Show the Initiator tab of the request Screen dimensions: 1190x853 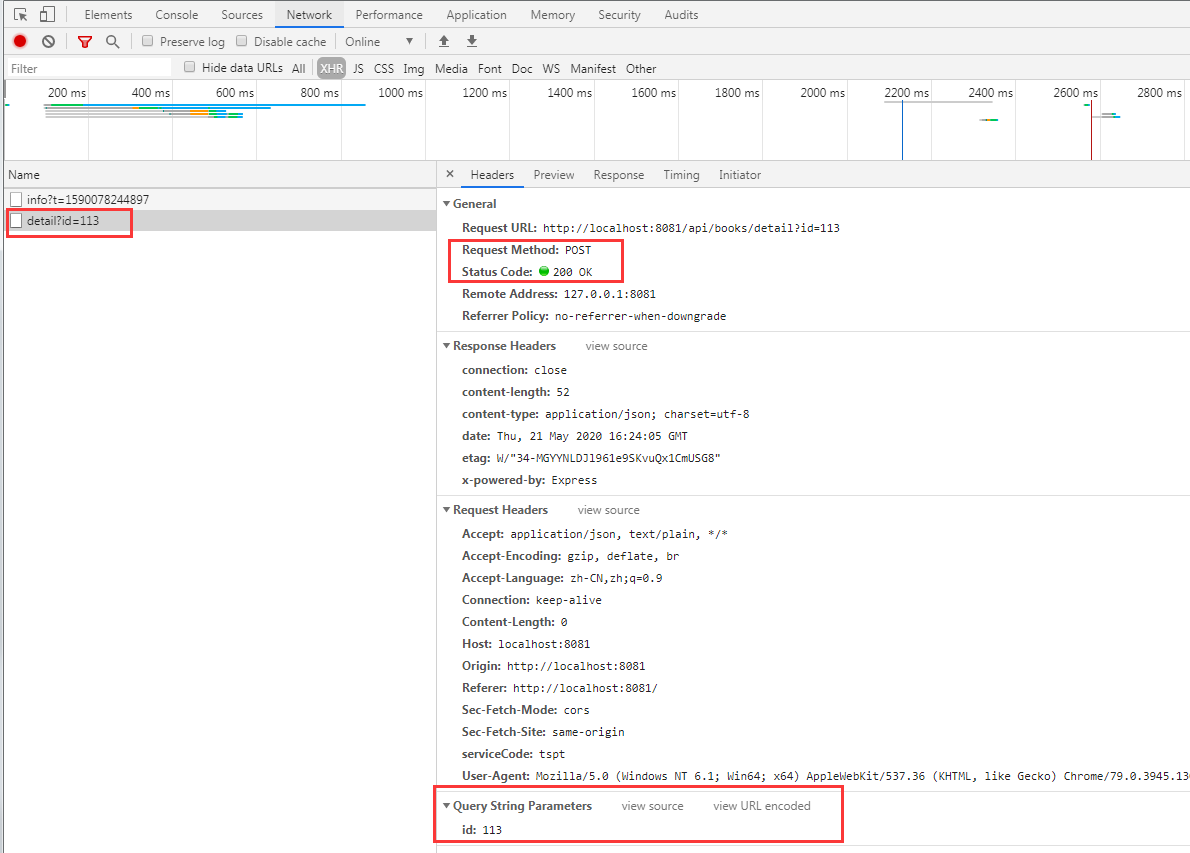pos(740,175)
